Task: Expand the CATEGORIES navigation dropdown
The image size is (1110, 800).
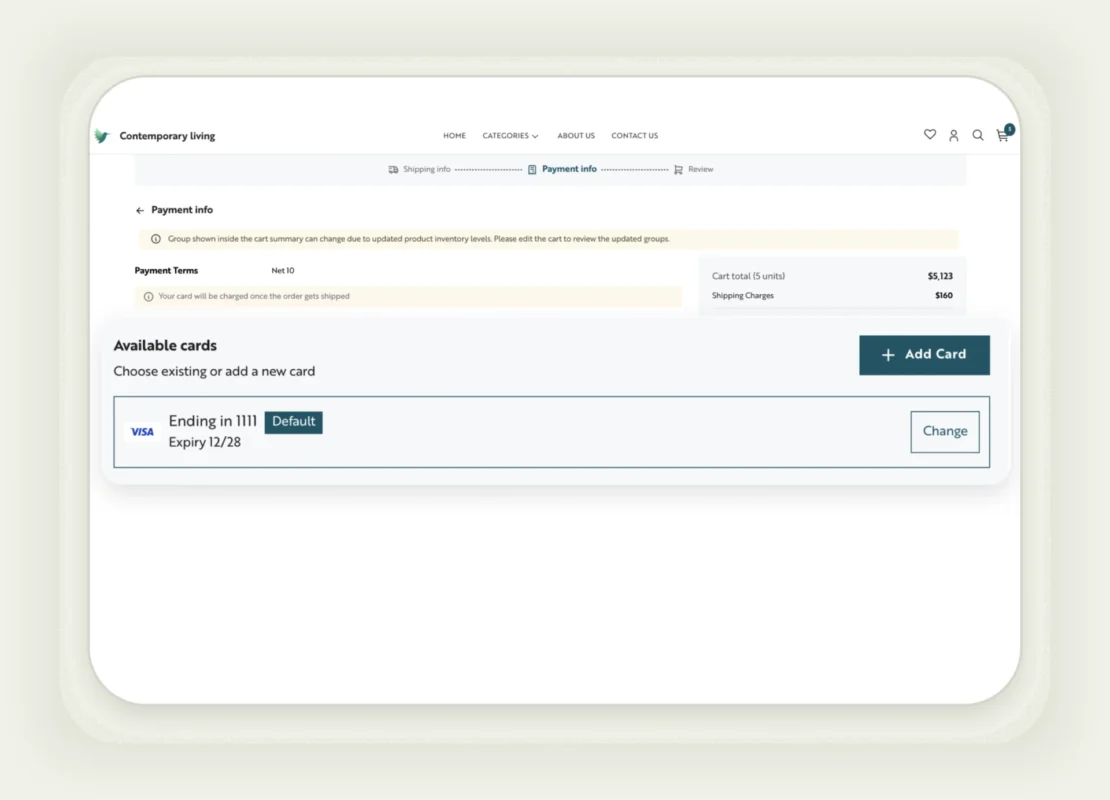Action: (510, 135)
